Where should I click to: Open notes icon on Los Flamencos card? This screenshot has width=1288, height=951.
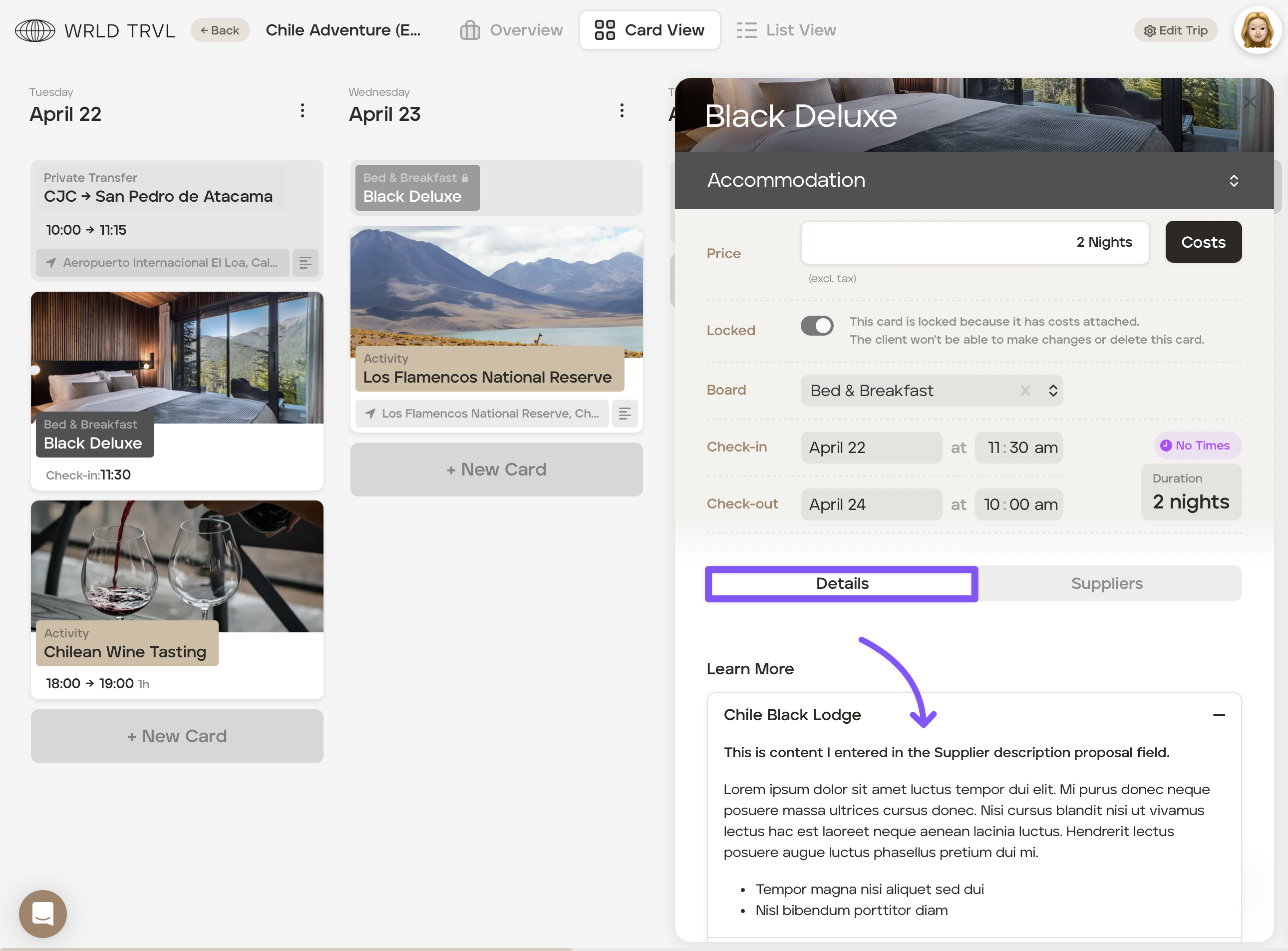625,414
